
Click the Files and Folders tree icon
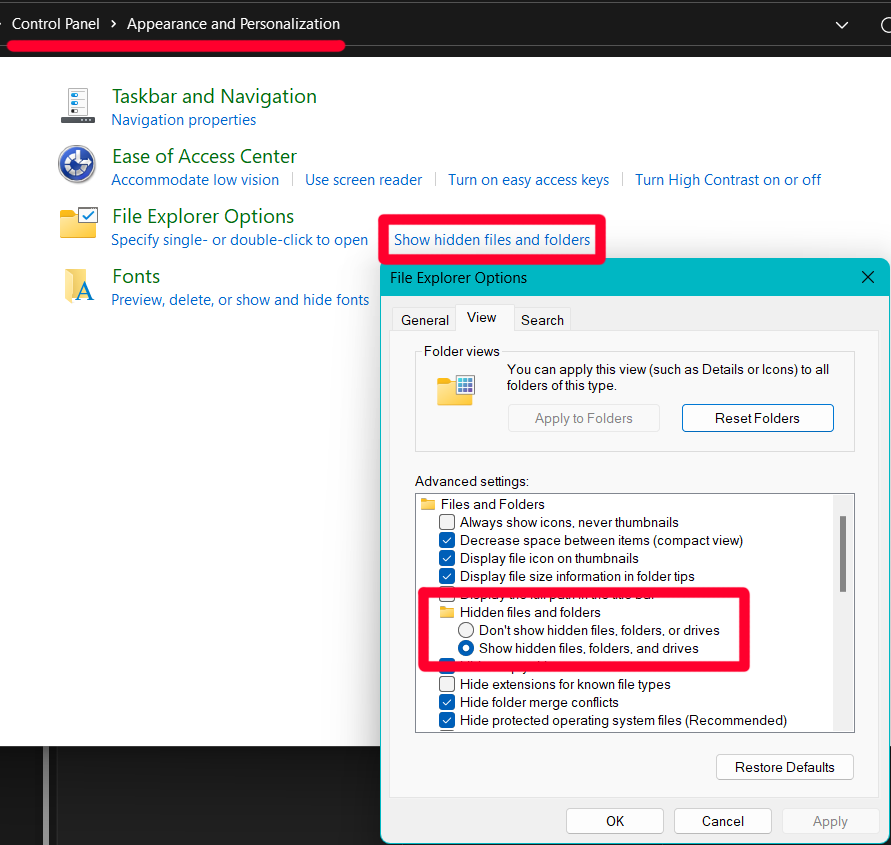click(x=428, y=504)
